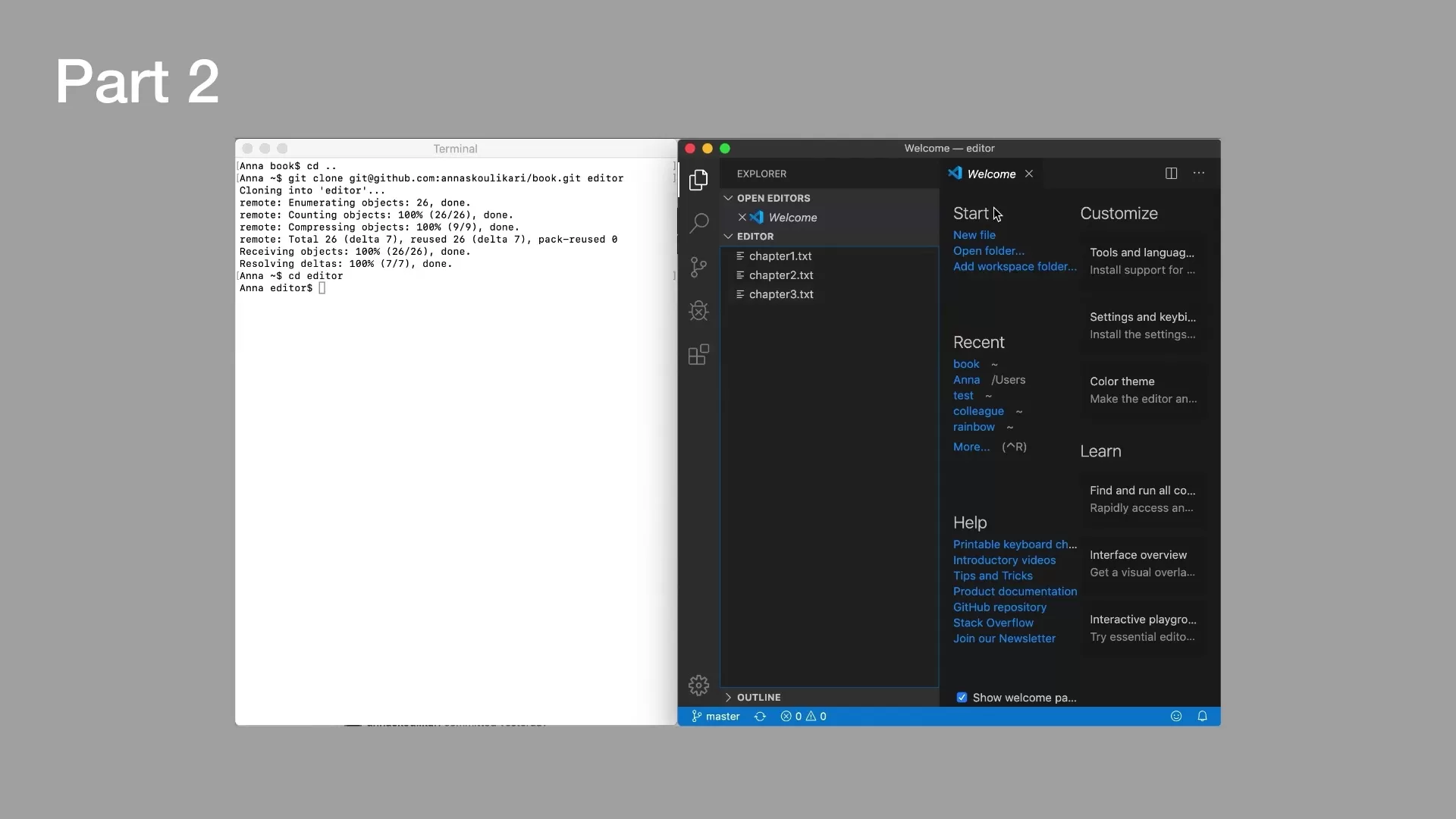1456x819 pixels.
Task: Close the Welcome tab
Action: pos(1029,174)
